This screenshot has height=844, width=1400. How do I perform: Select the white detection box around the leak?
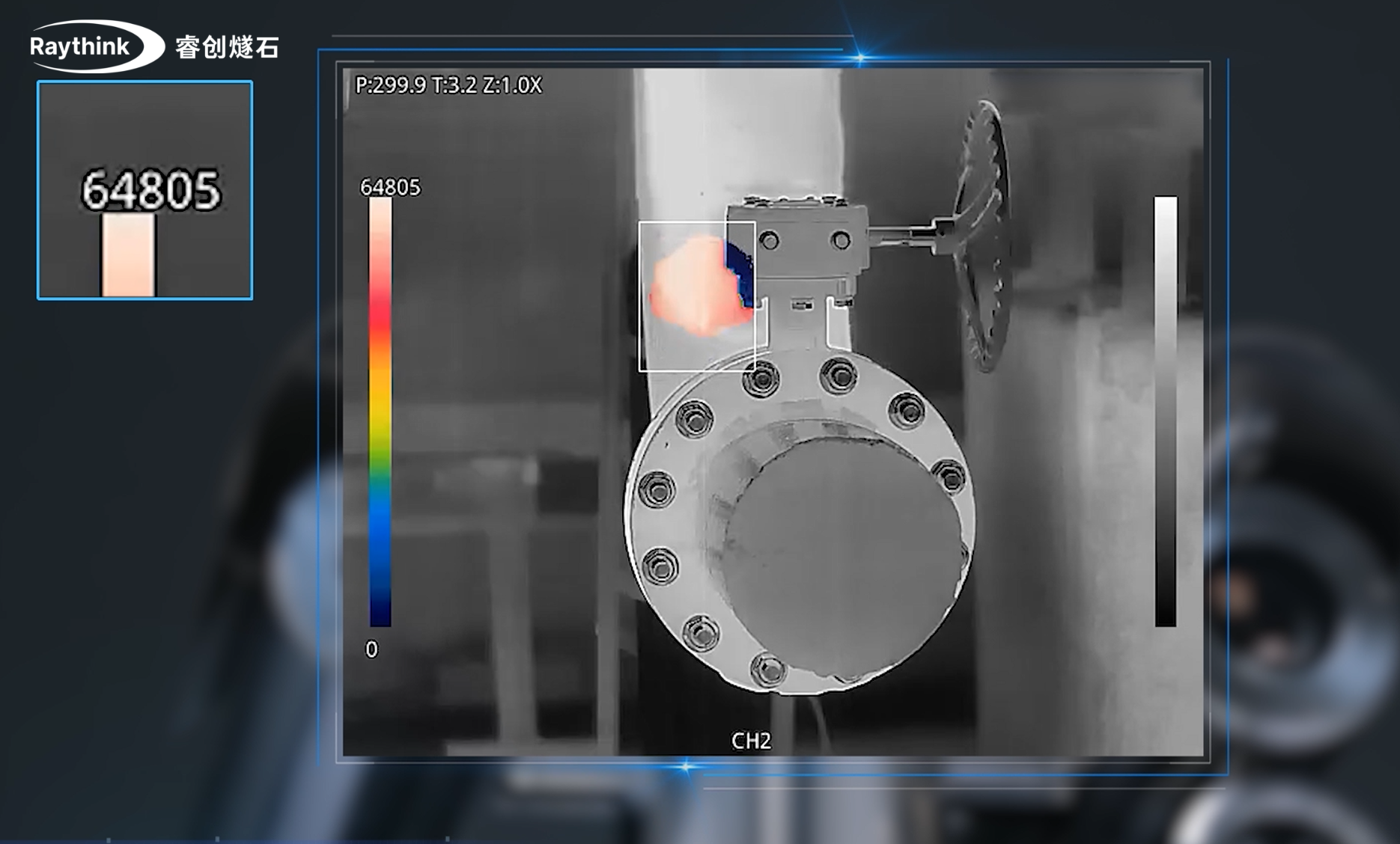(x=697, y=296)
